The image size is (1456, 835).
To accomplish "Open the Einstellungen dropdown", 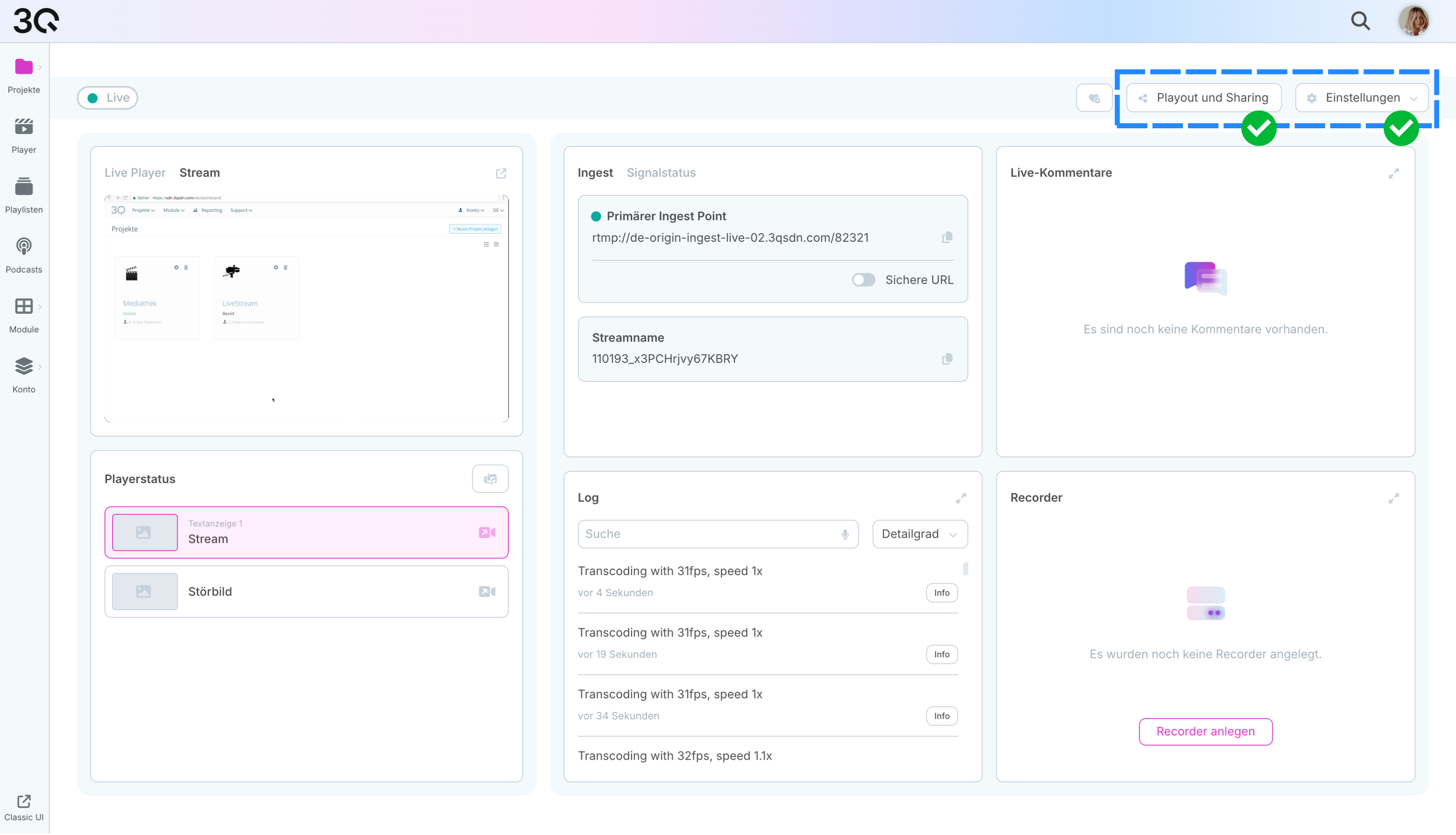I will point(1362,98).
